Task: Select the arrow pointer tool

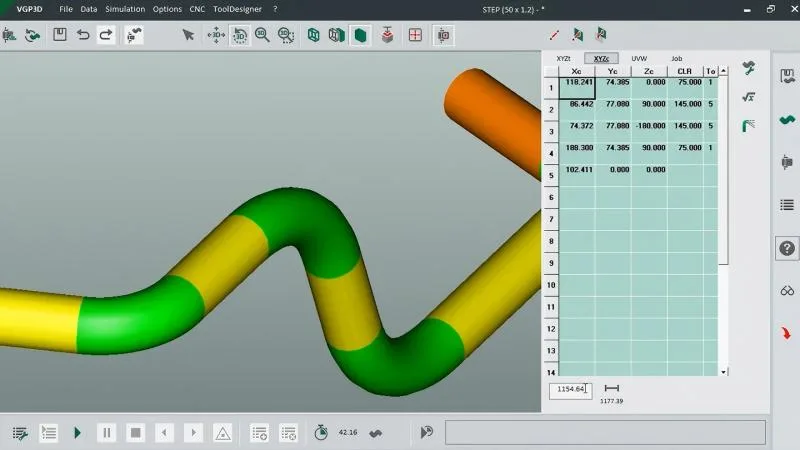Action: click(188, 35)
